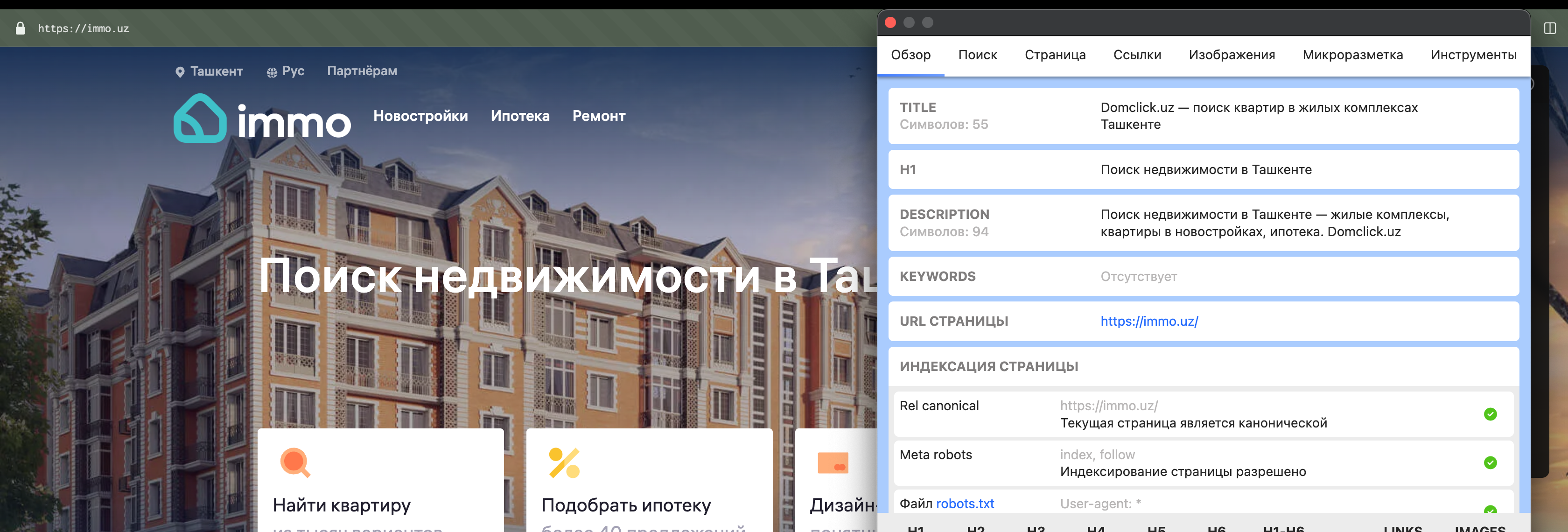The width and height of the screenshot is (1568, 532).
Task: Click the Партнёрам link
Action: pyautogui.click(x=362, y=70)
